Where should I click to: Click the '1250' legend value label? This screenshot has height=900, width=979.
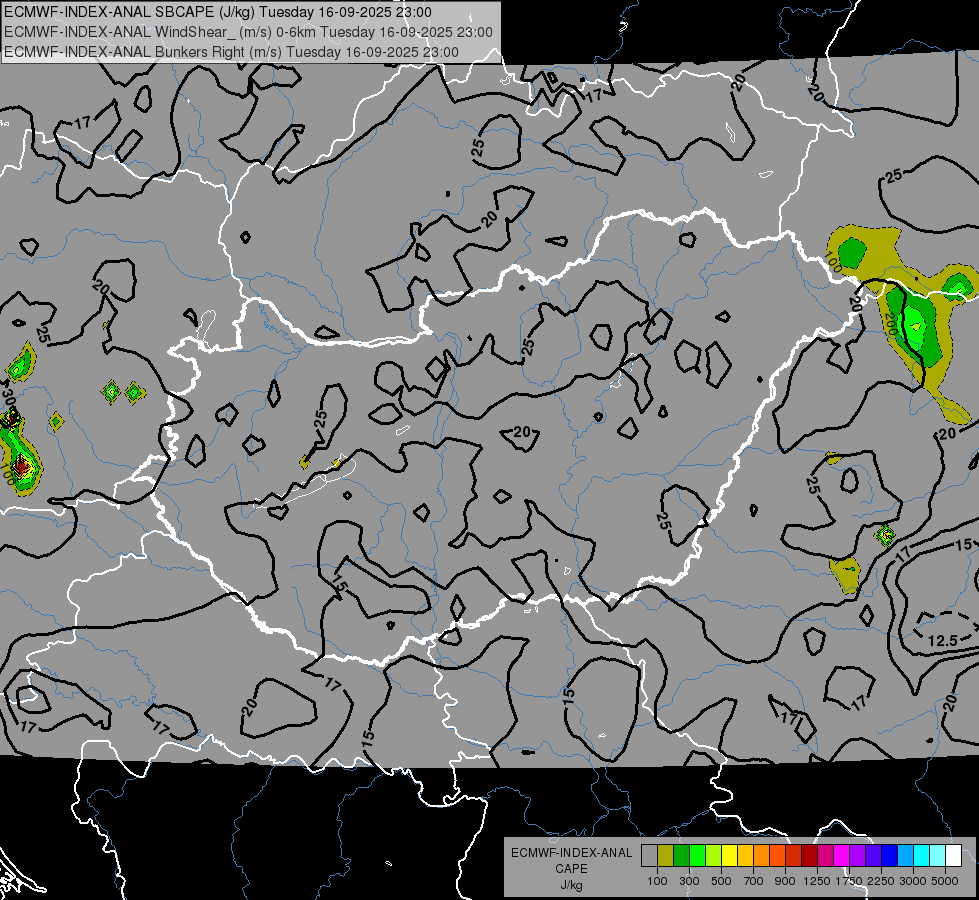click(x=817, y=881)
